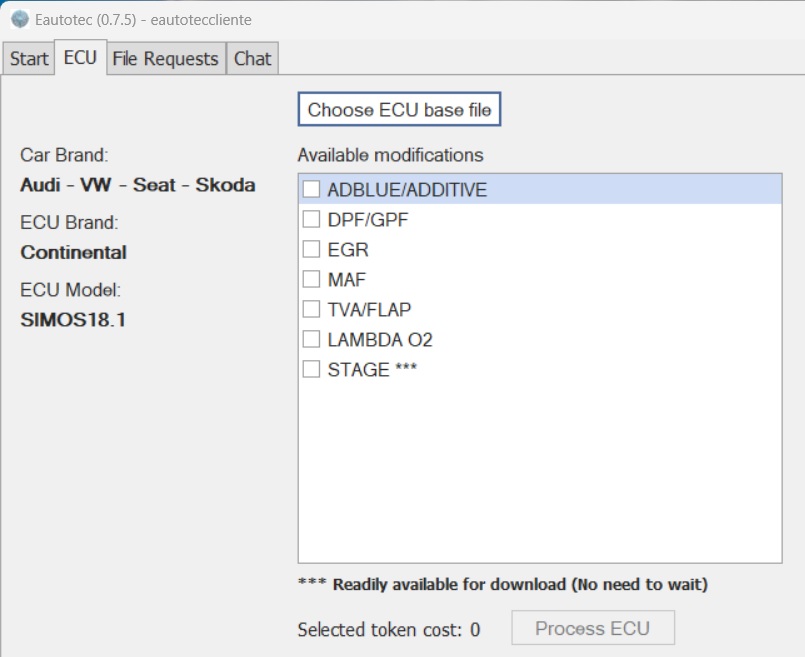805x657 pixels.
Task: Click the SIMOS18.1 ECU model value
Action: [x=73, y=320]
